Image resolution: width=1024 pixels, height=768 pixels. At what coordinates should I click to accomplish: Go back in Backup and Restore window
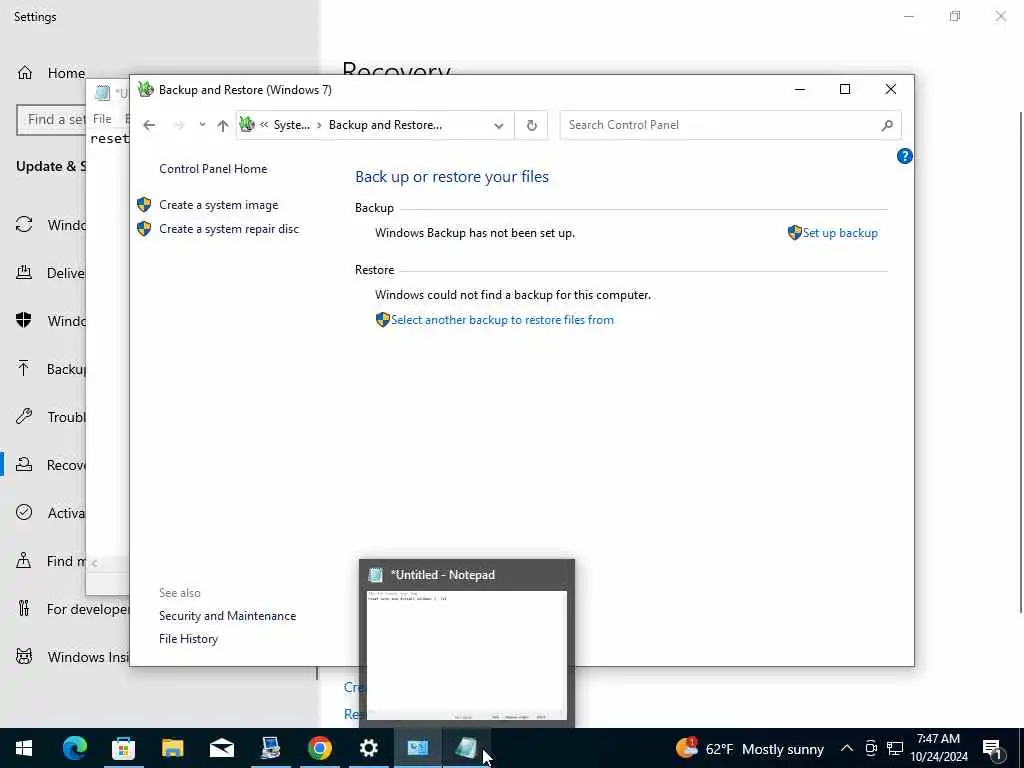[x=149, y=125]
